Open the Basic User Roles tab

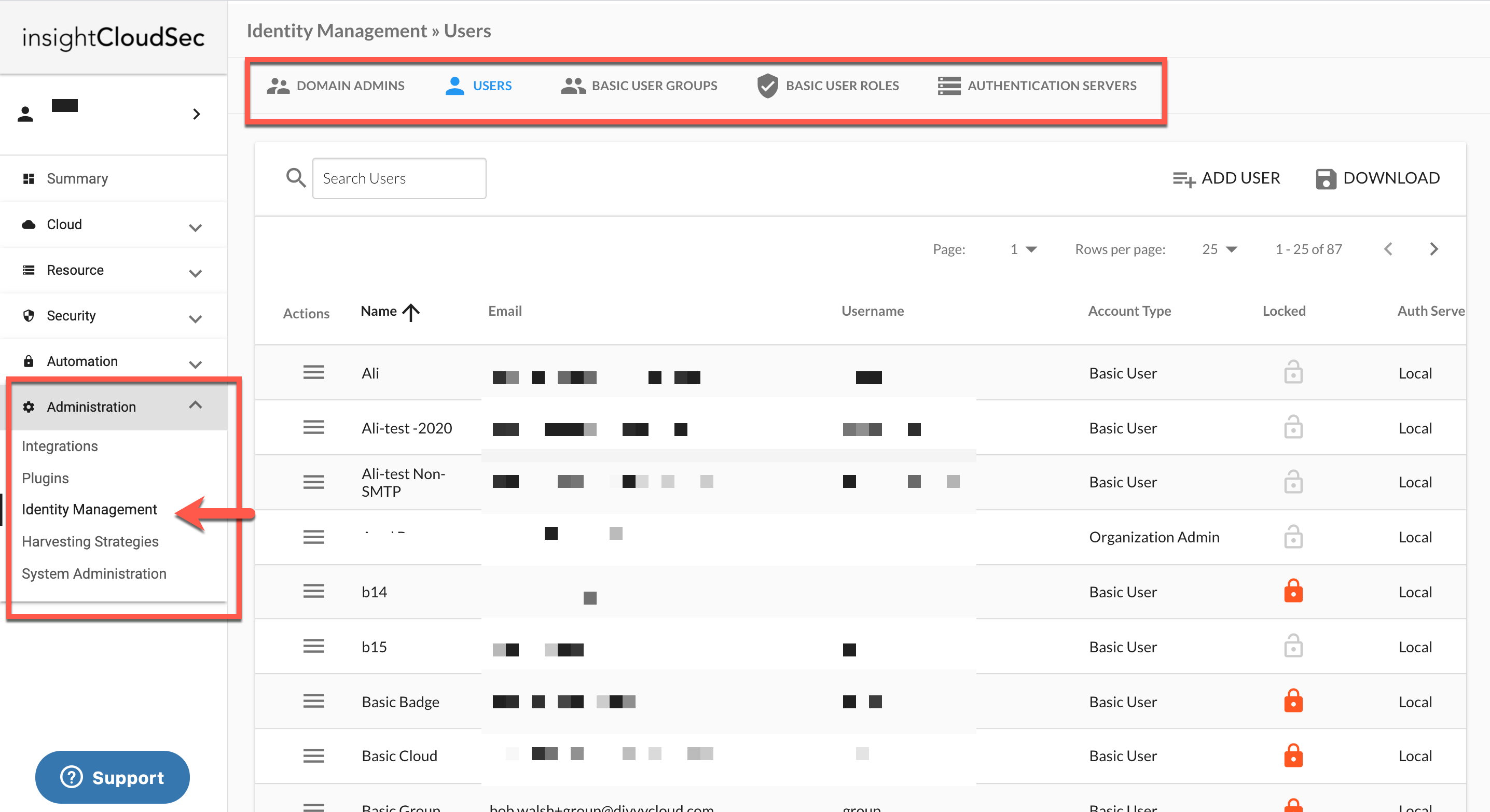827,86
